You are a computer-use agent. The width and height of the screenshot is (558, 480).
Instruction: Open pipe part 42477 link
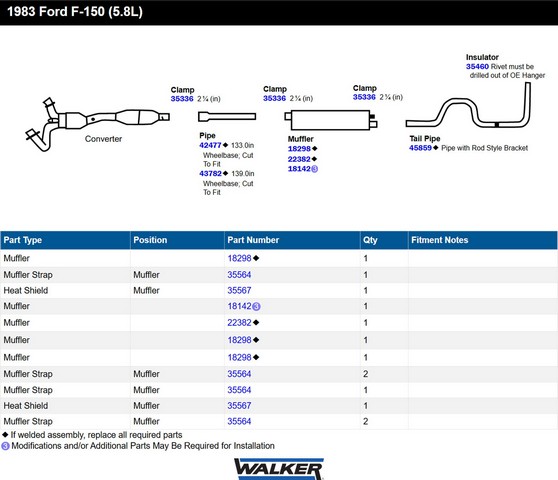(x=210, y=145)
